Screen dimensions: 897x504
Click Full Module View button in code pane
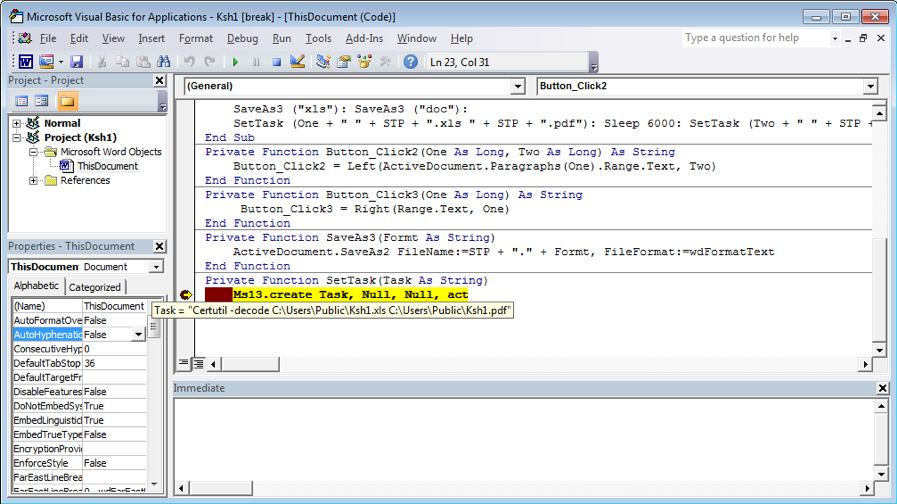pos(198,363)
